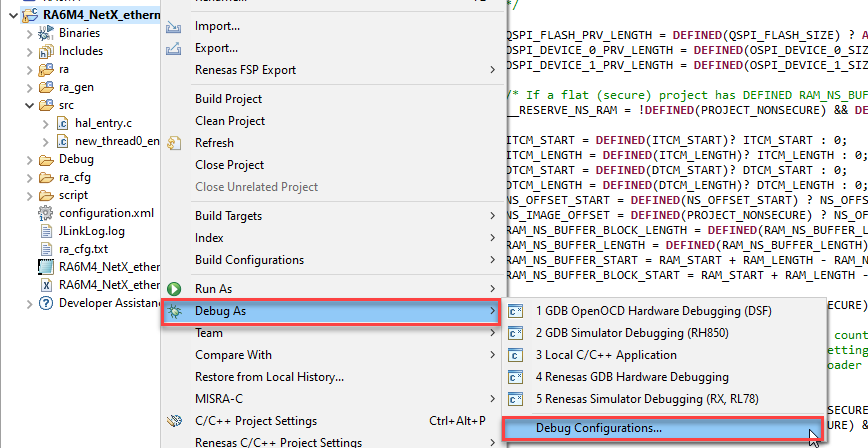
Task: Select JLinkLog.log file in tree
Action: pyautogui.click(x=91, y=231)
